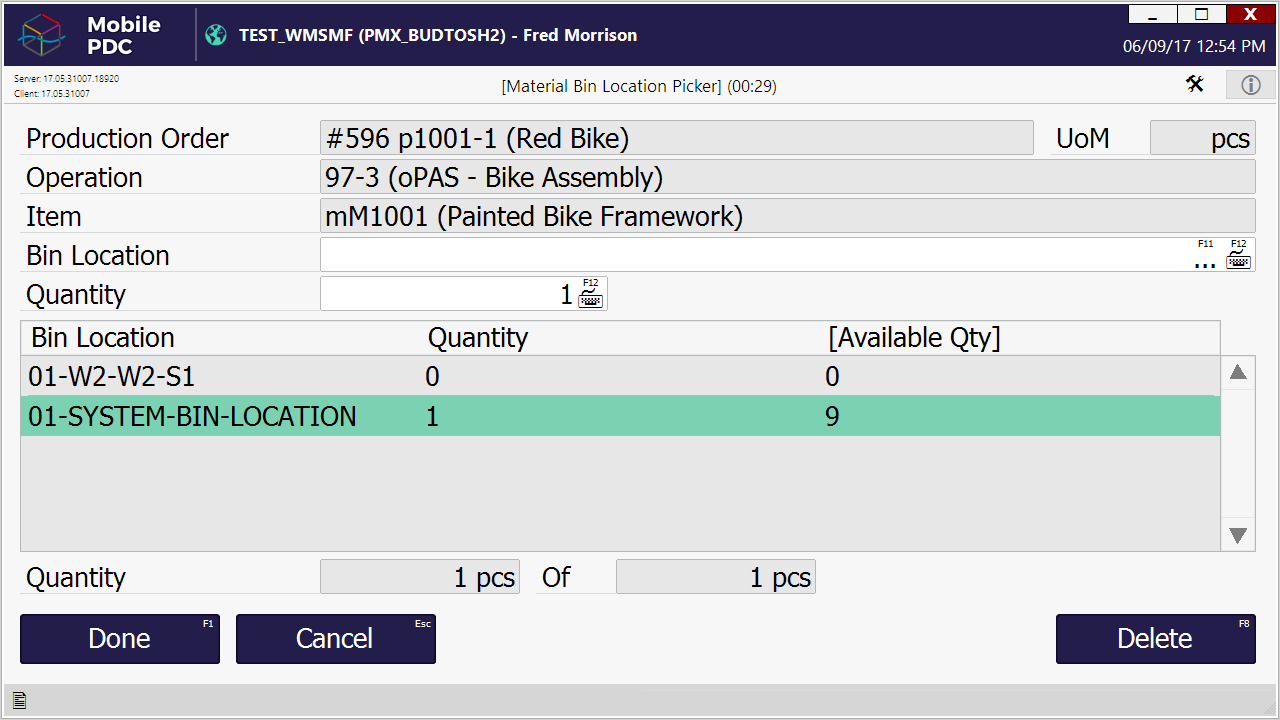Click the Available Qty column header

tap(914, 338)
